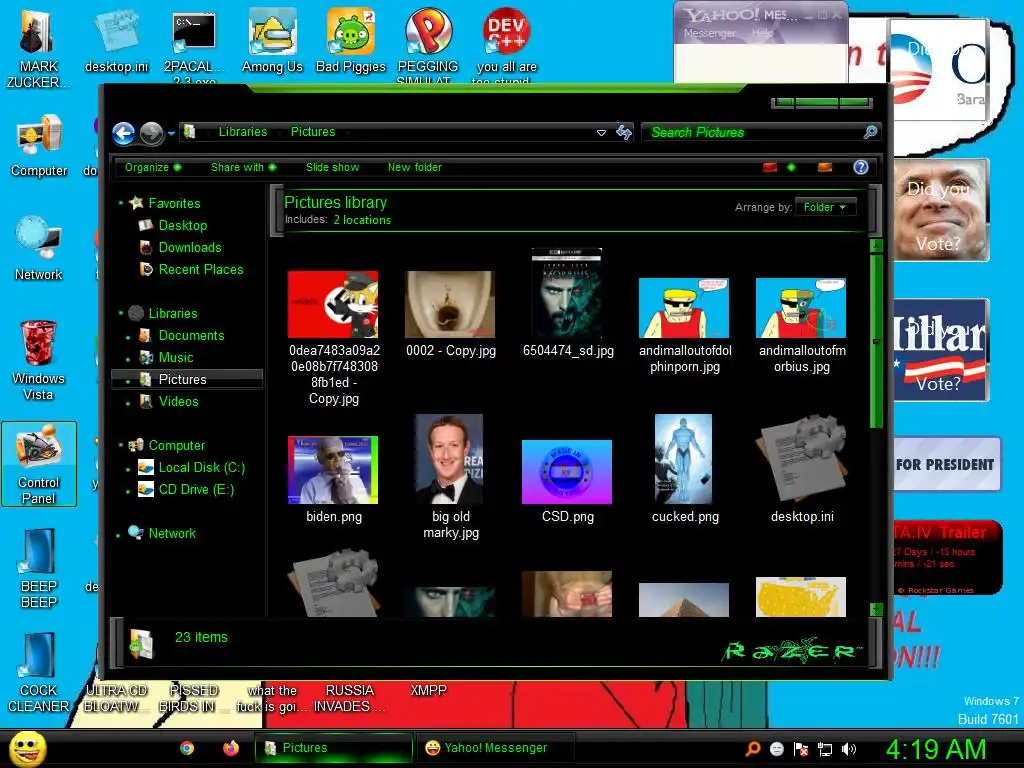This screenshot has width=1024, height=768.
Task: Select Downloads under Favorites
Action: click(189, 248)
